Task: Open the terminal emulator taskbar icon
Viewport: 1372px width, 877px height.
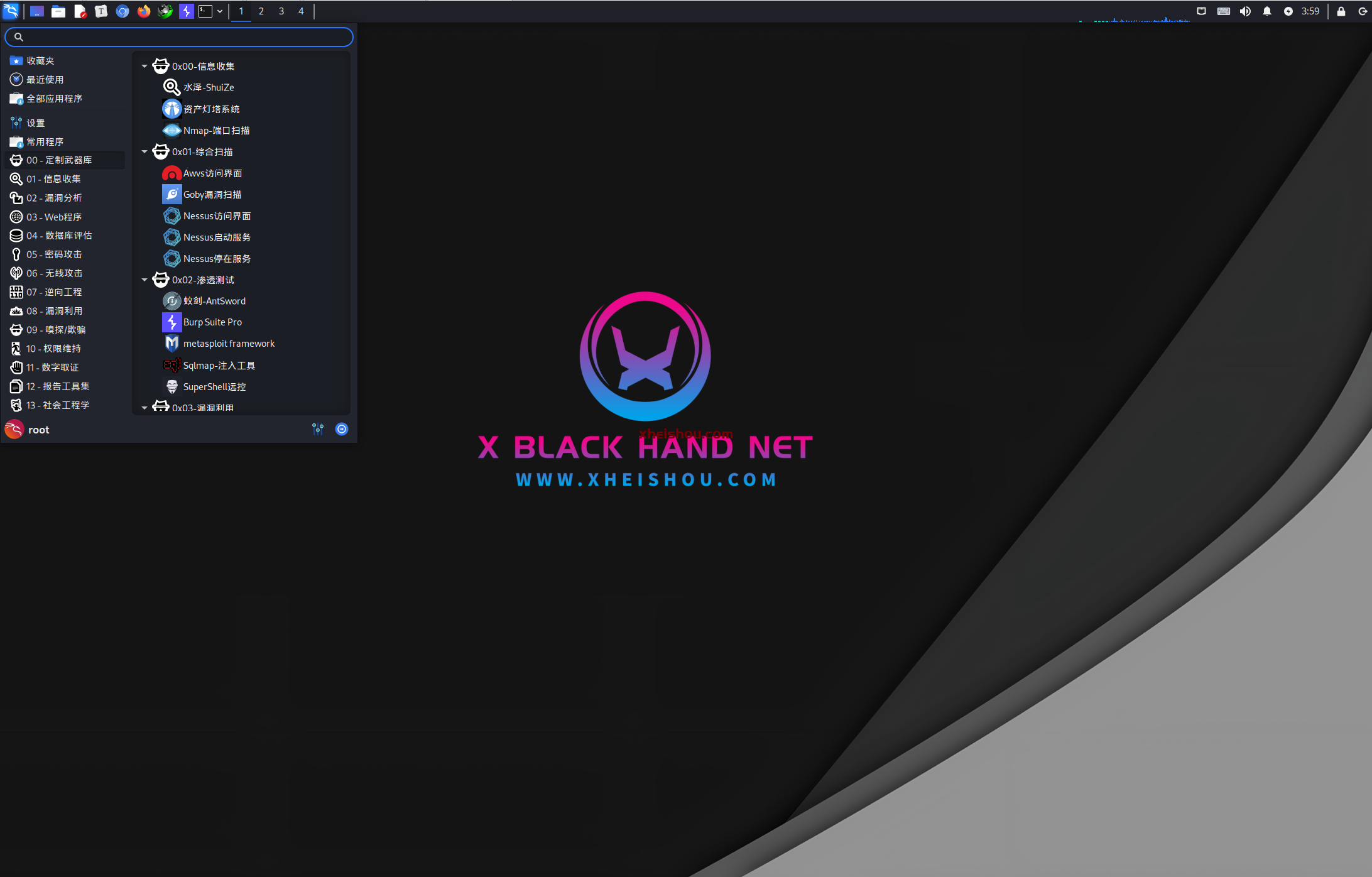Action: 205,11
